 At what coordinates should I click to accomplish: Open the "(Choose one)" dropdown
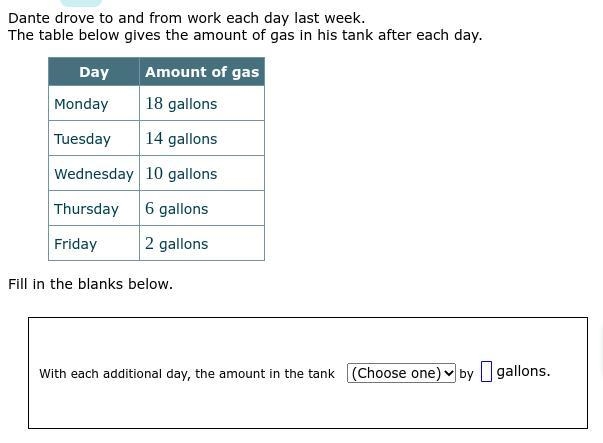[401, 373]
